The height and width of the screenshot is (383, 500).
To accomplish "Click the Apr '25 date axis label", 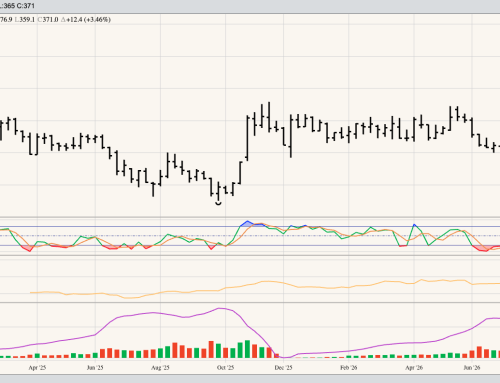I will [37, 368].
